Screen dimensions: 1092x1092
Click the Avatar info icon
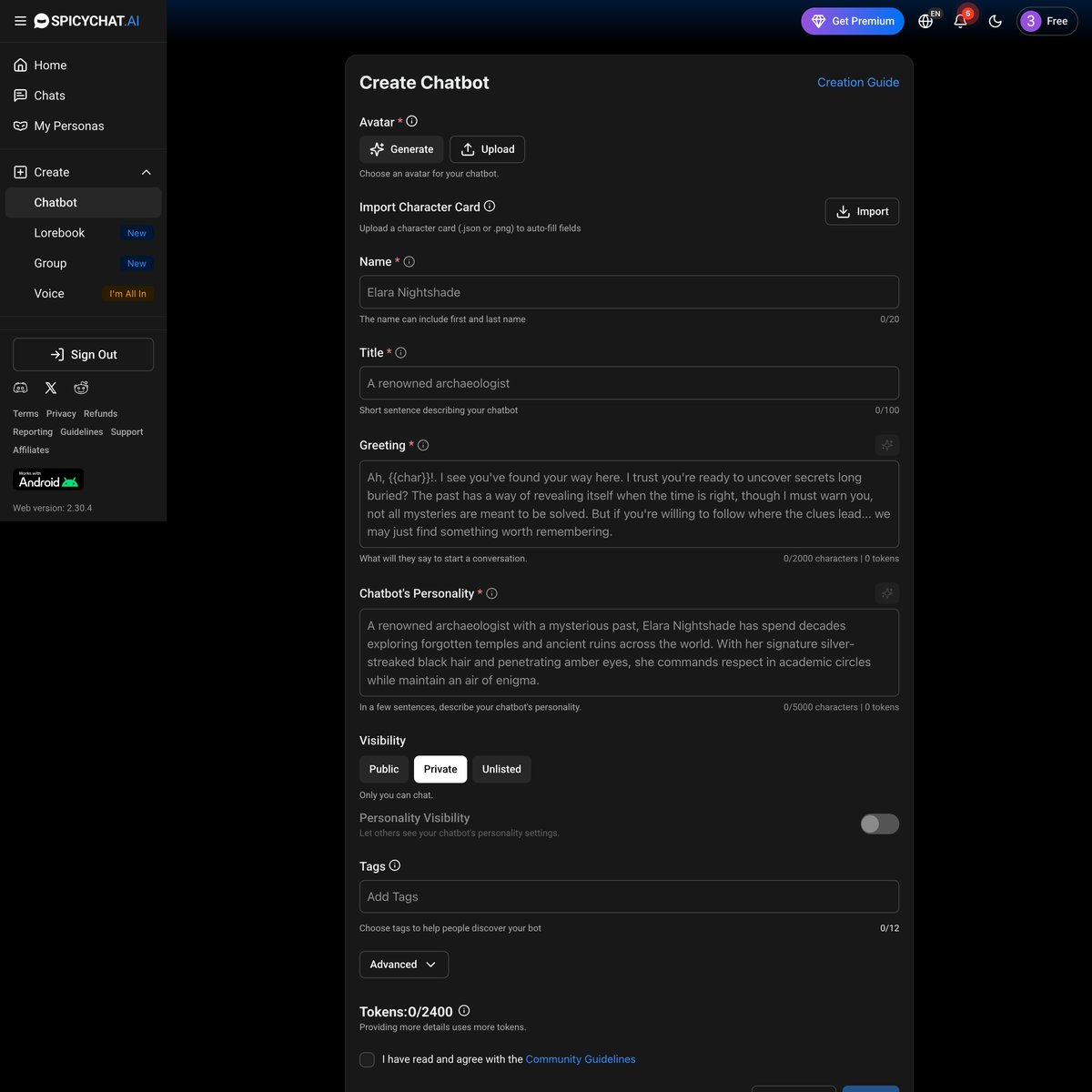click(x=411, y=121)
